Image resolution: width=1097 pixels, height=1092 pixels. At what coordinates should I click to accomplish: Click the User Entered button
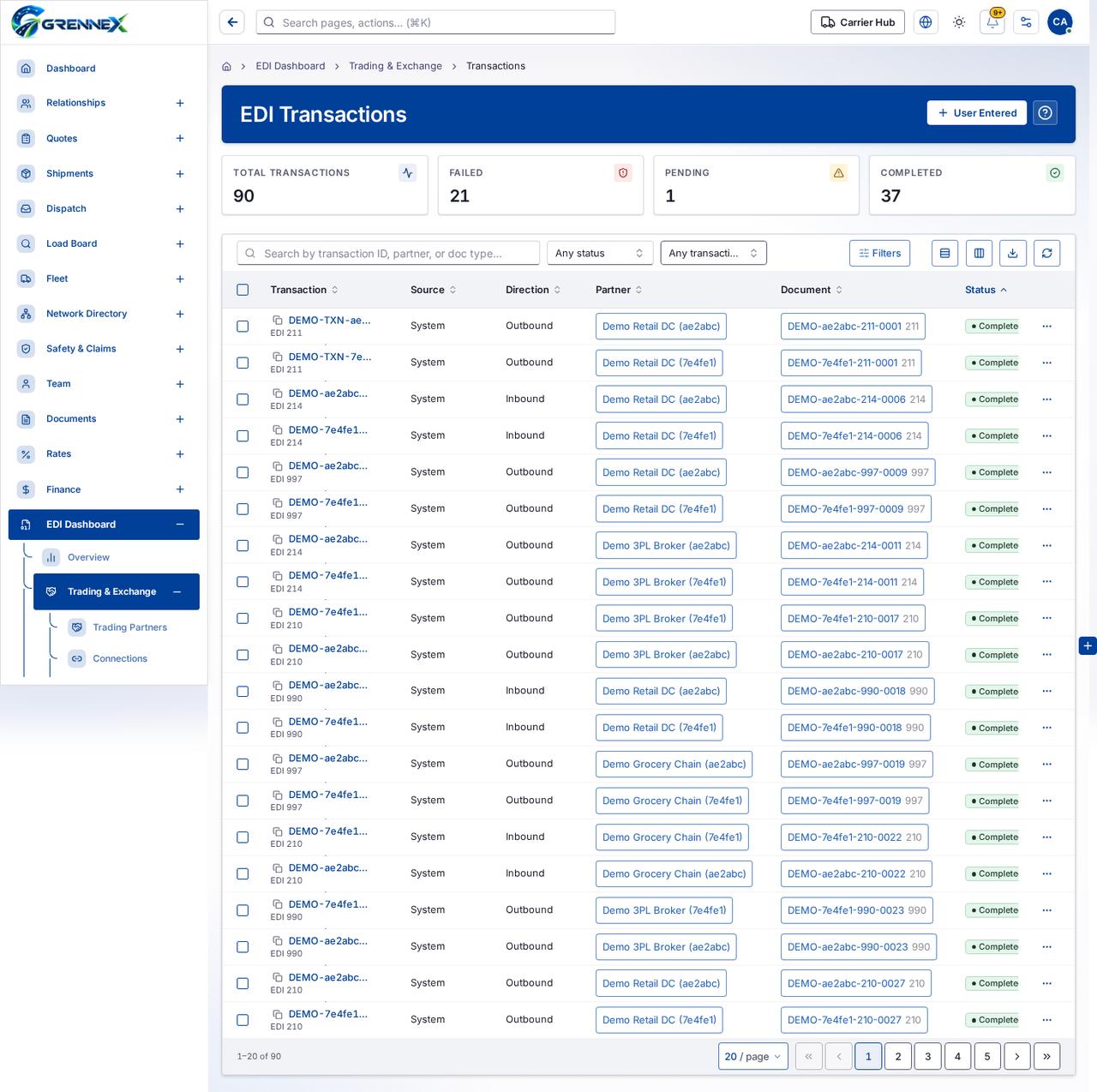[977, 113]
